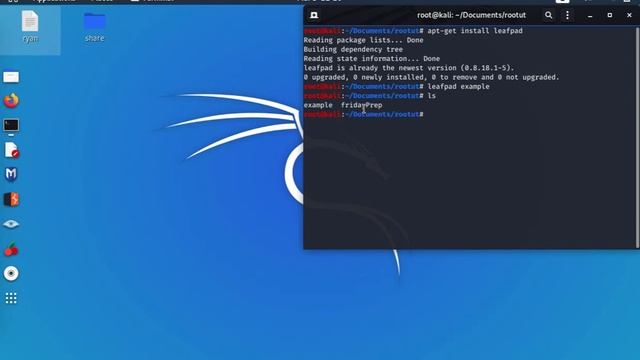Select the ryan file on the desktop
This screenshot has width=640, height=360.
(x=30, y=27)
